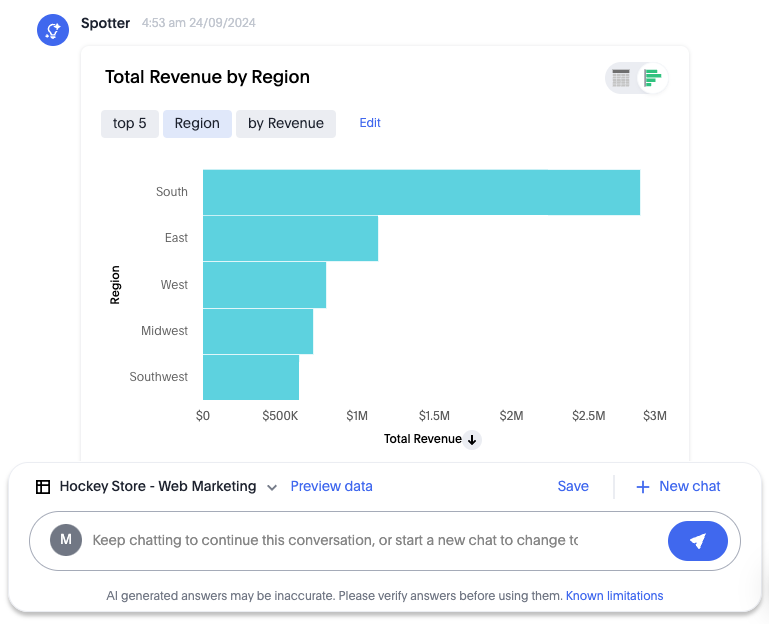Image resolution: width=769 pixels, height=624 pixels.
Task: Switch to bar chart view
Action: click(x=653, y=78)
